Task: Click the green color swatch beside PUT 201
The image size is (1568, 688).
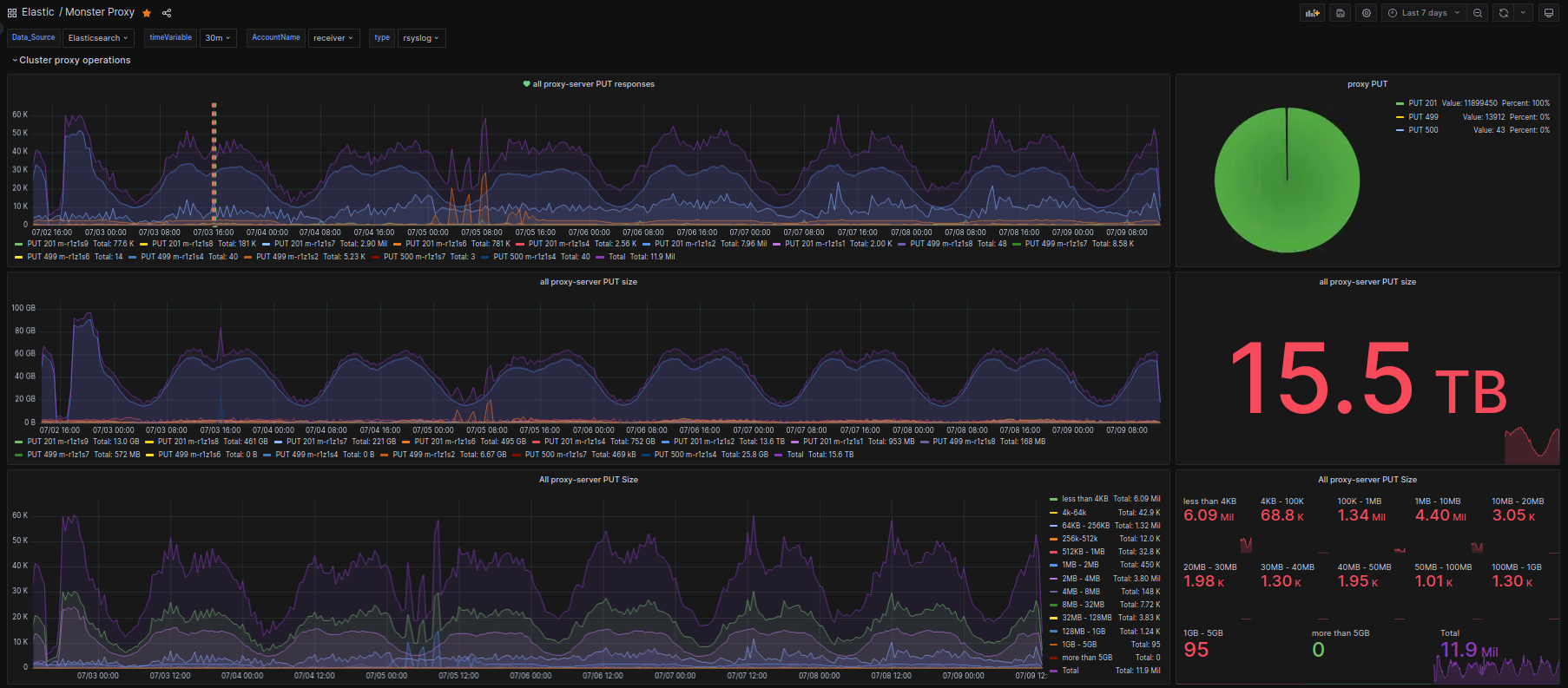Action: coord(1400,103)
